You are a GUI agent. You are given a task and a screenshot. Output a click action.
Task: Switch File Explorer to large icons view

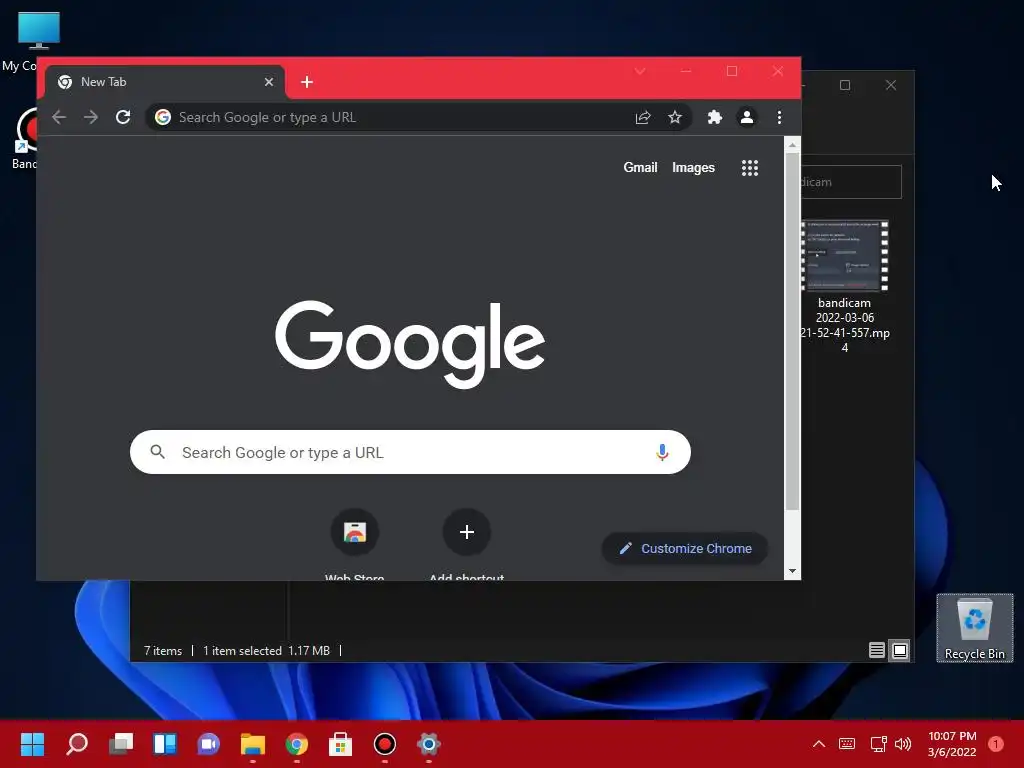pyautogui.click(x=900, y=650)
